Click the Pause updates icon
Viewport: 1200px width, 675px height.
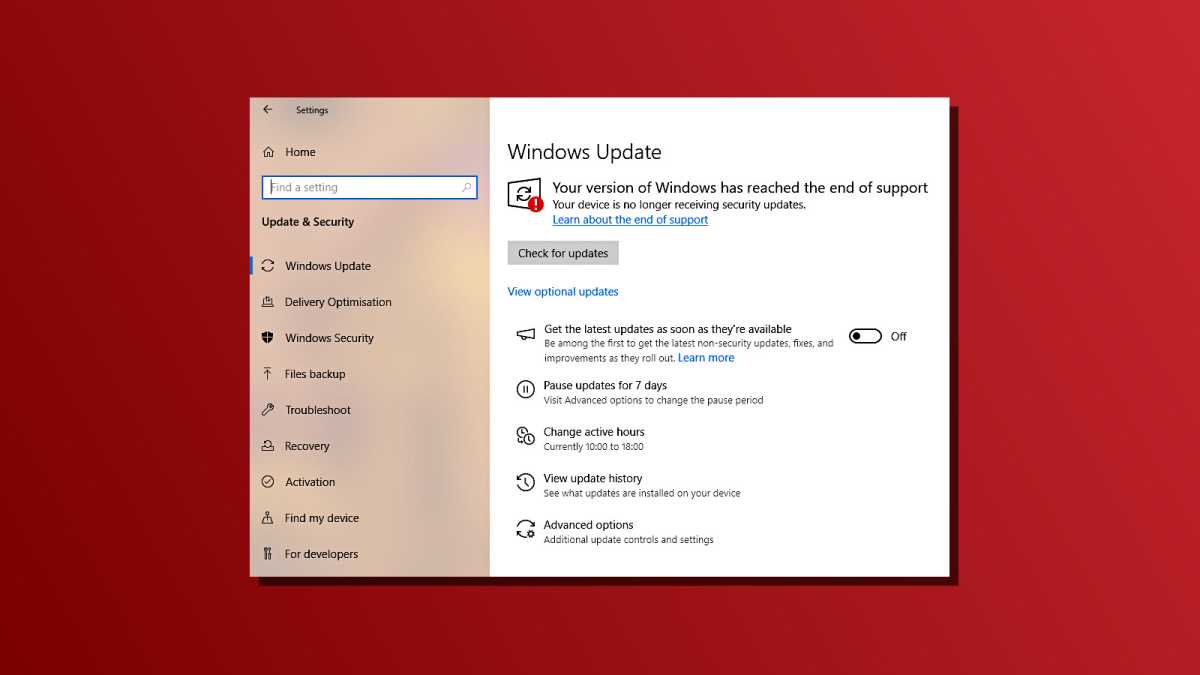point(525,390)
